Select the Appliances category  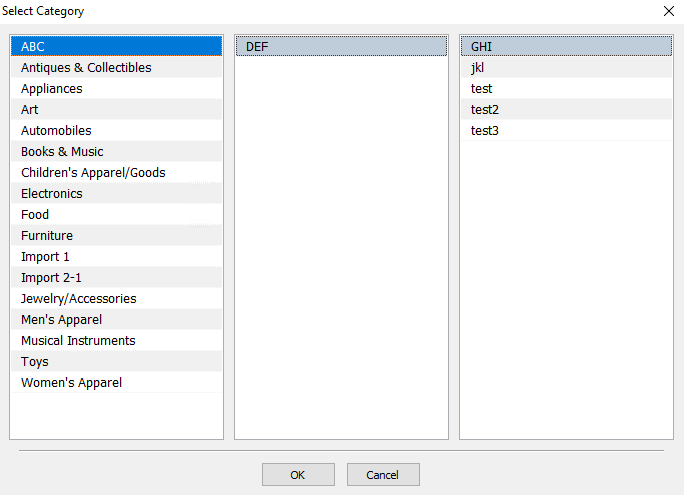pos(116,89)
